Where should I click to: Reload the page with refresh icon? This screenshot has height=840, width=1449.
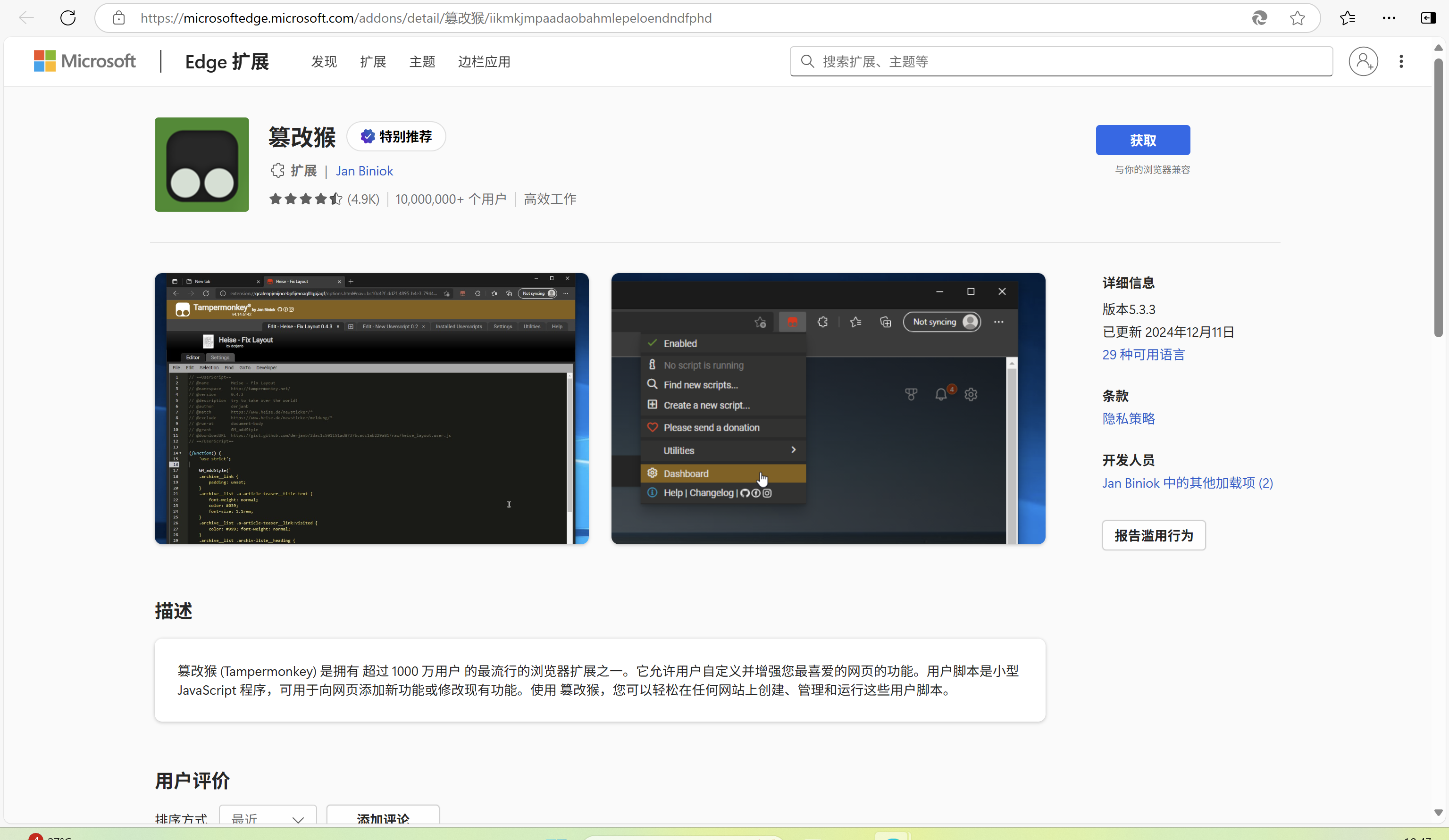[68, 18]
